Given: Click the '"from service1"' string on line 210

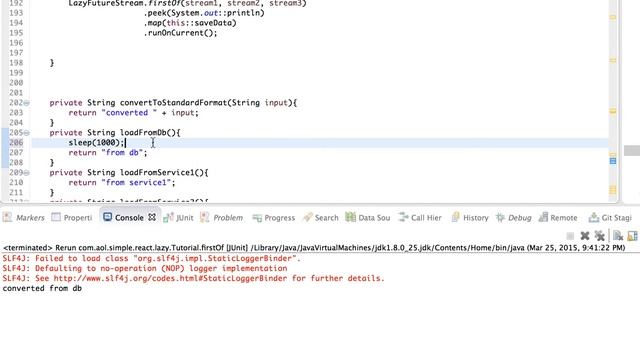Looking at the screenshot, I should click(x=136, y=182).
